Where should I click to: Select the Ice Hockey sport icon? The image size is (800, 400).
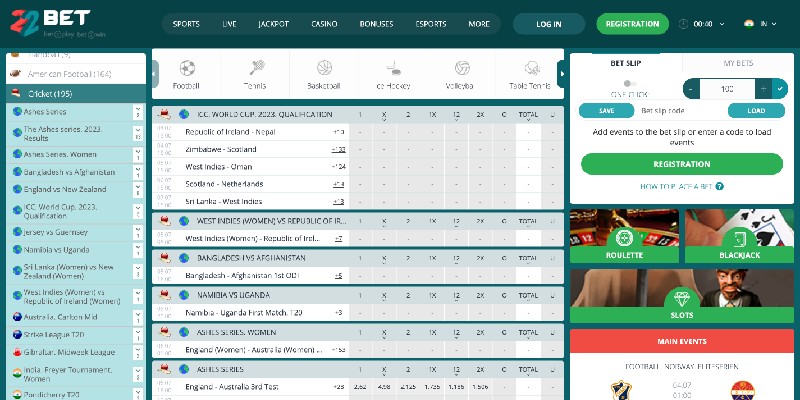click(x=393, y=68)
